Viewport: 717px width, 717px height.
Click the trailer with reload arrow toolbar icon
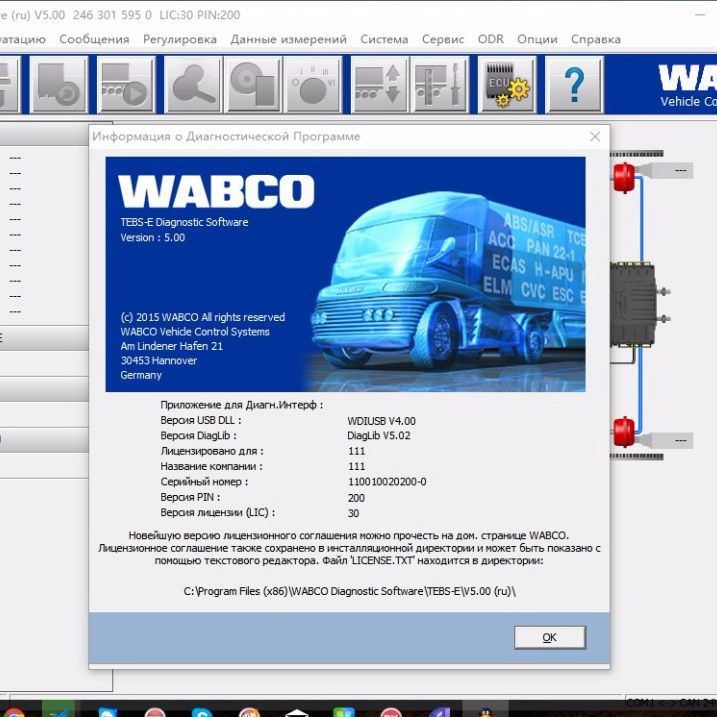pyautogui.click(x=59, y=84)
